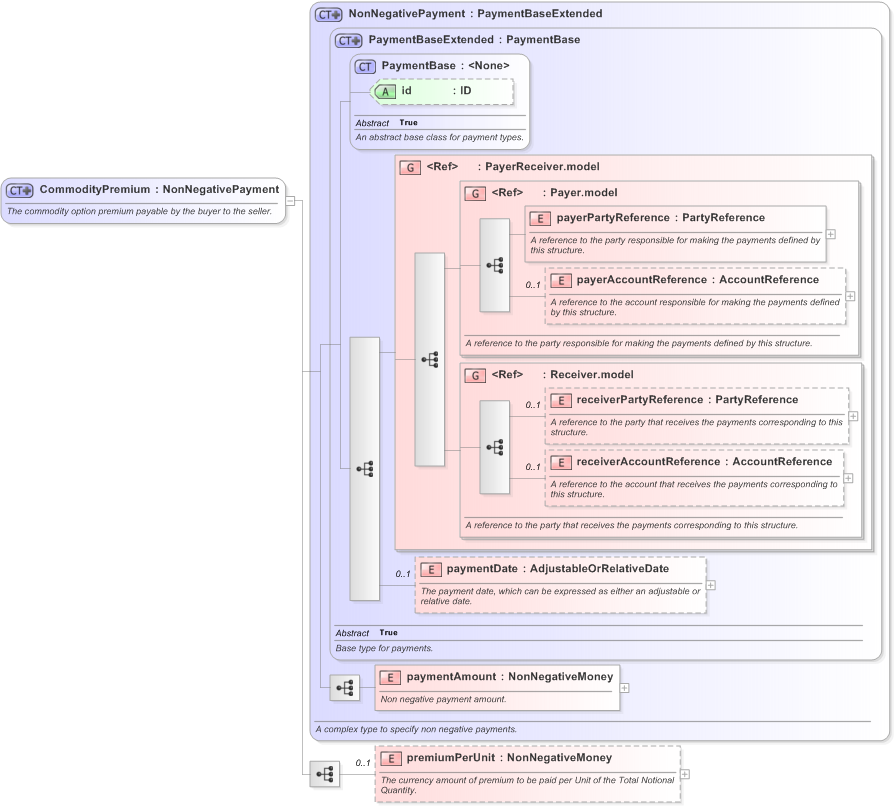Select the Payer.model group description text
This screenshot has width=894, height=806.
[639, 344]
